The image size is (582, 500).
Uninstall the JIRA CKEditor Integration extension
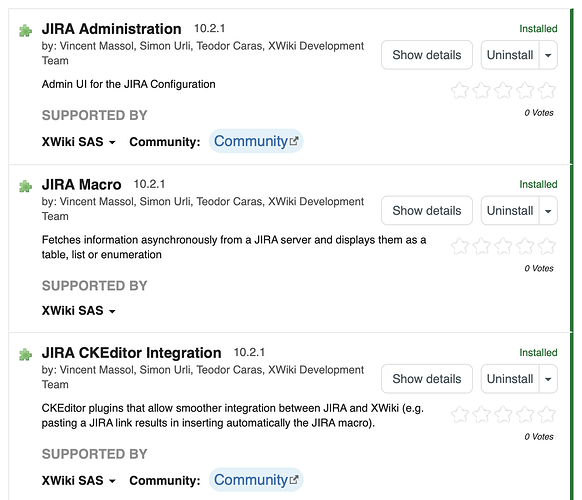(x=510, y=379)
